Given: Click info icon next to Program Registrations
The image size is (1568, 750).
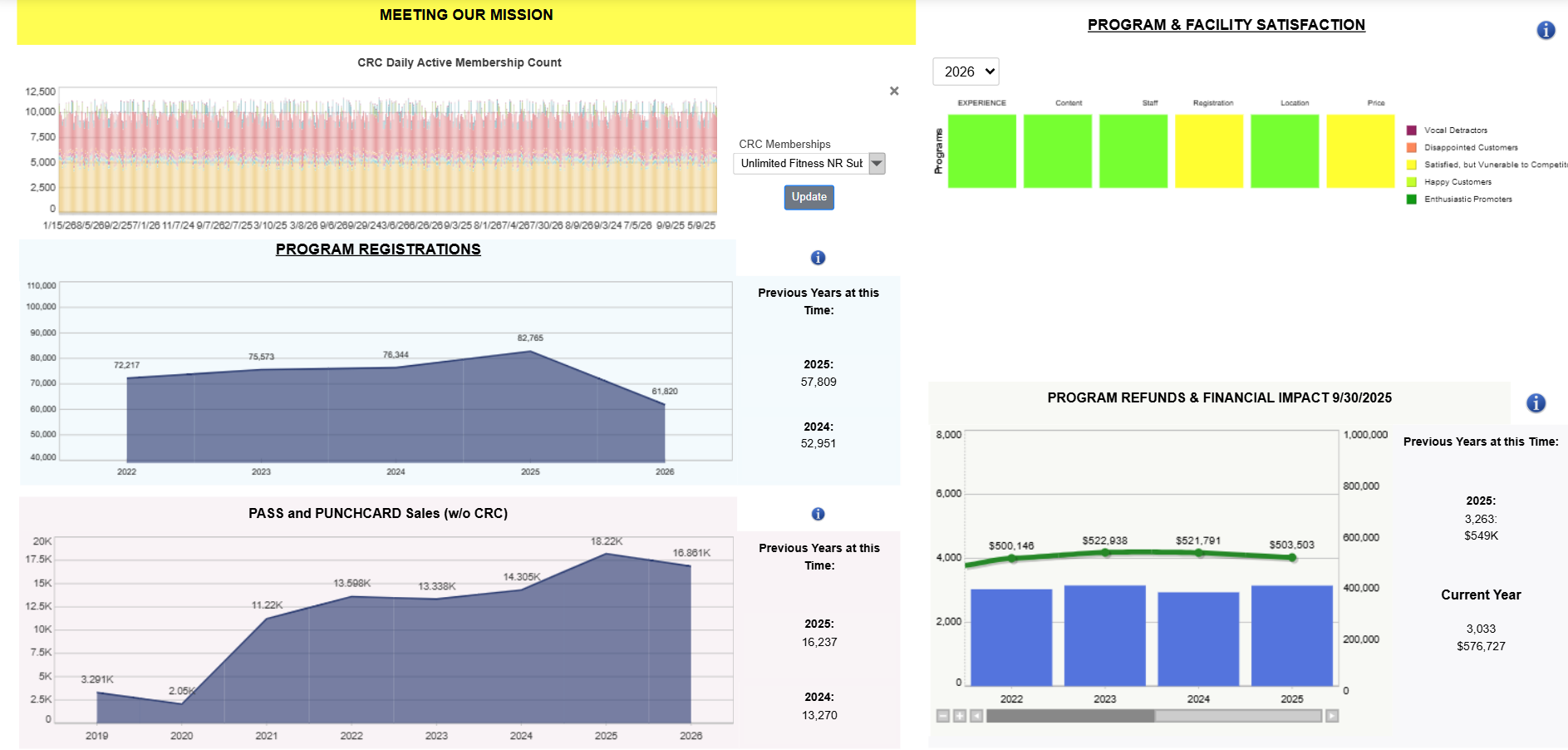Looking at the screenshot, I should [x=818, y=258].
